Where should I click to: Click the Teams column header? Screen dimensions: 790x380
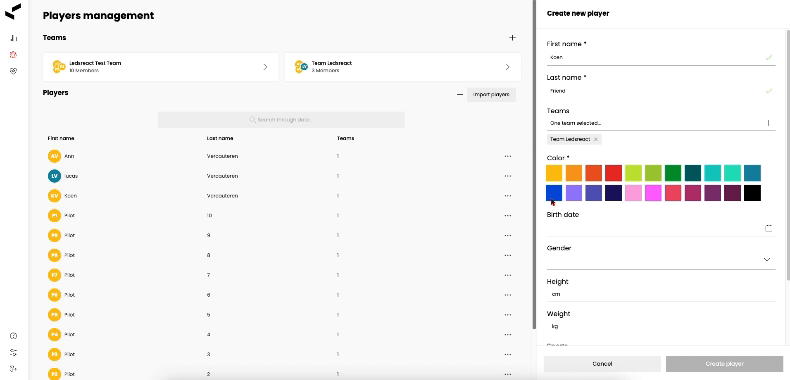pyautogui.click(x=346, y=138)
